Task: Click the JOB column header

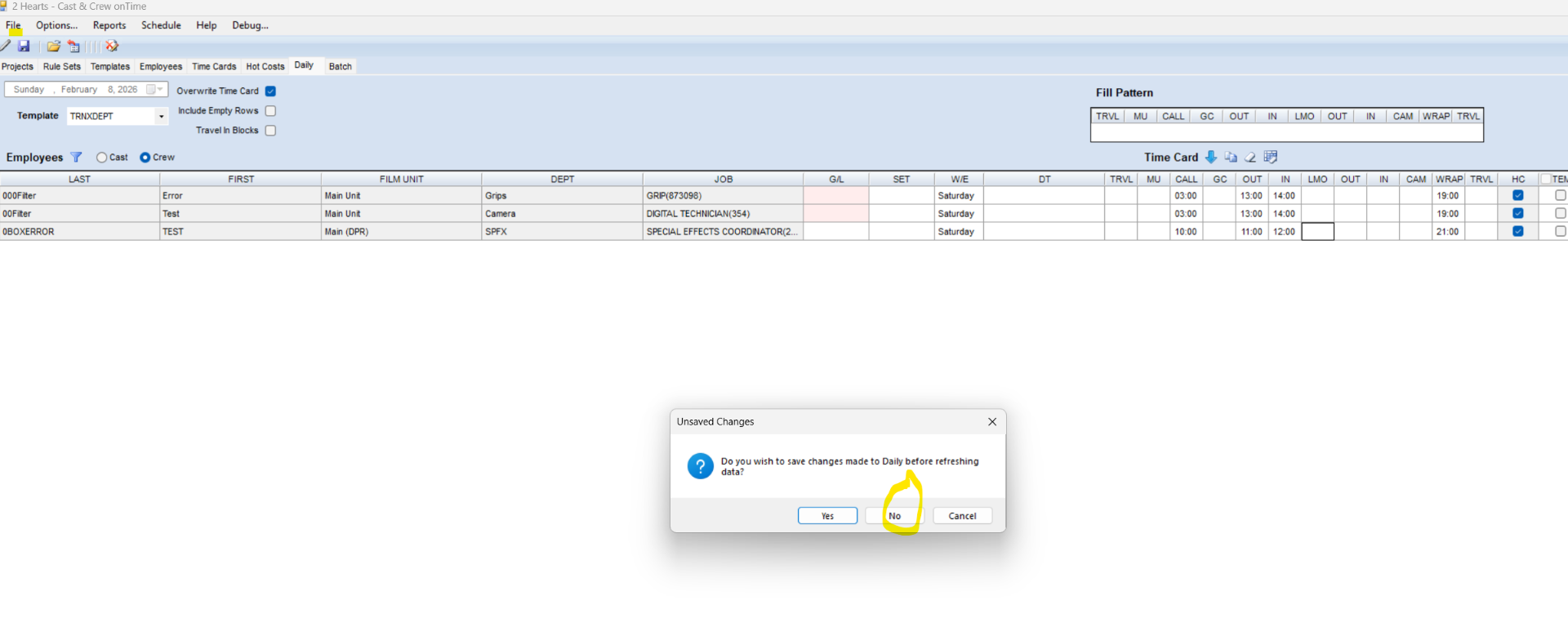Action: 723,180
